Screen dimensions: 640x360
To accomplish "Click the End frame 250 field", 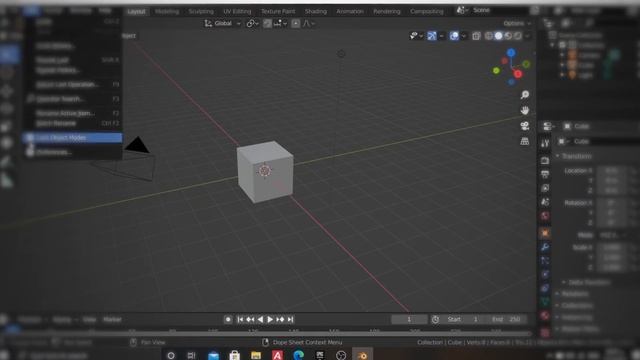I will click(x=506, y=320).
